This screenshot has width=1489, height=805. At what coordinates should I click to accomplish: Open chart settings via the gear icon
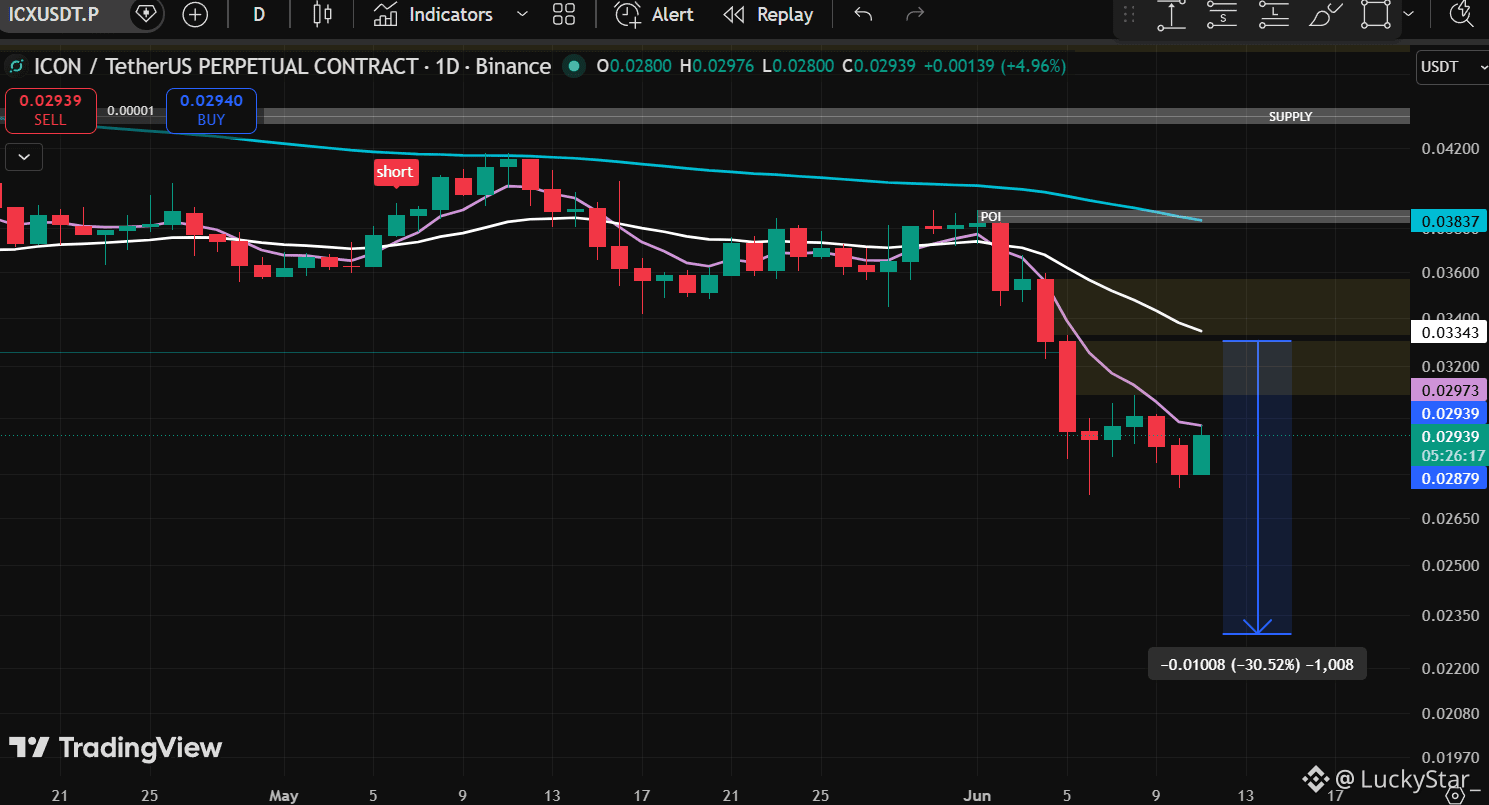point(1456,795)
